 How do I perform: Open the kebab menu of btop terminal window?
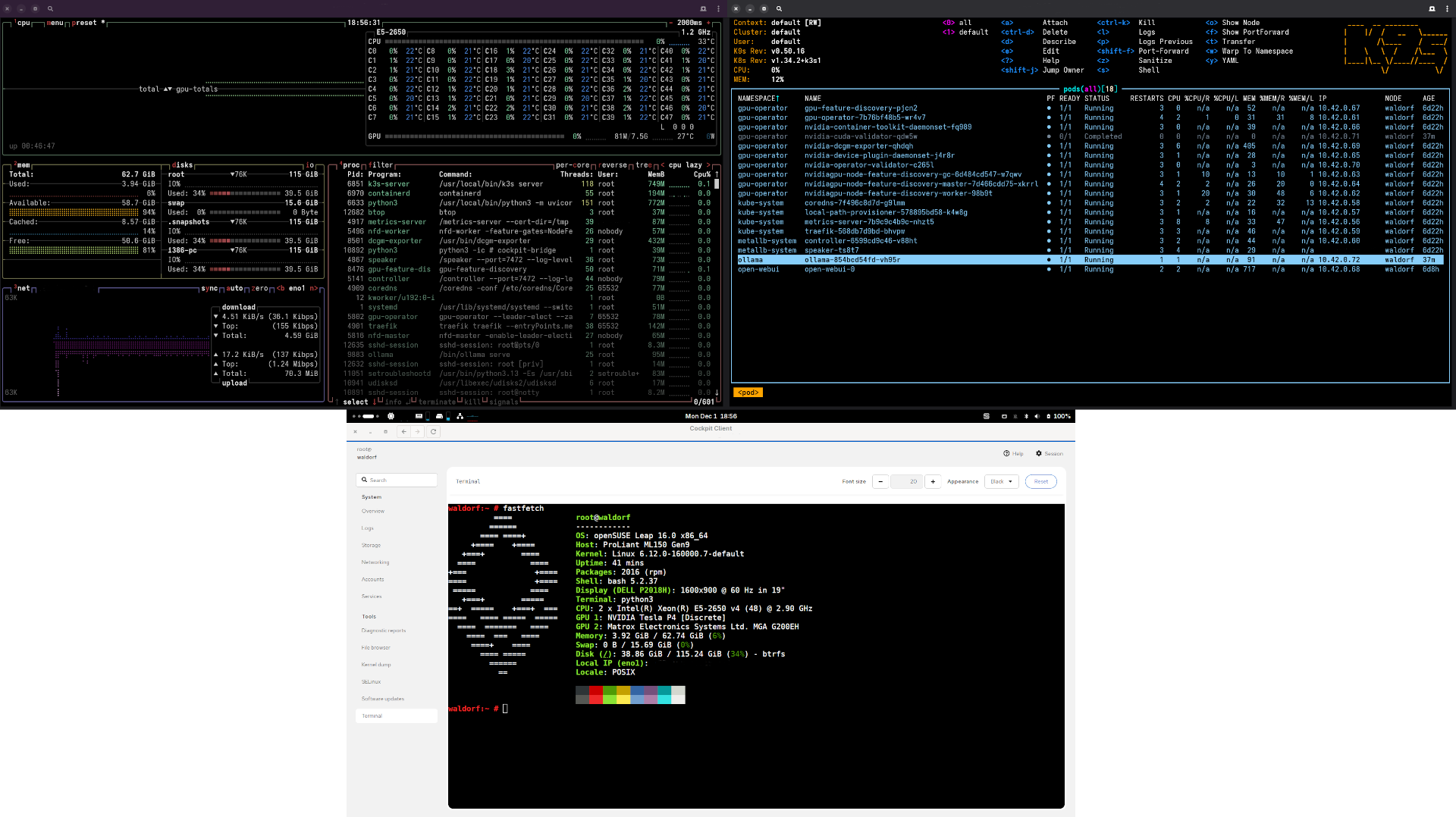[x=718, y=8]
